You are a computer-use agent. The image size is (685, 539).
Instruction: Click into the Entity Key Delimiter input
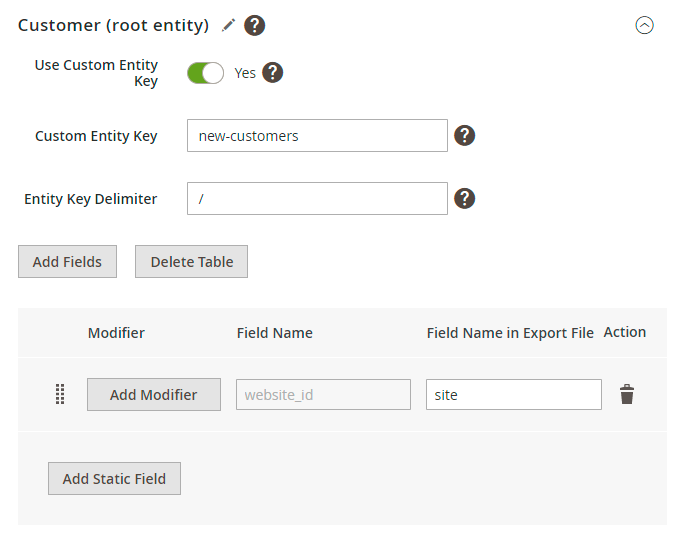click(x=317, y=198)
